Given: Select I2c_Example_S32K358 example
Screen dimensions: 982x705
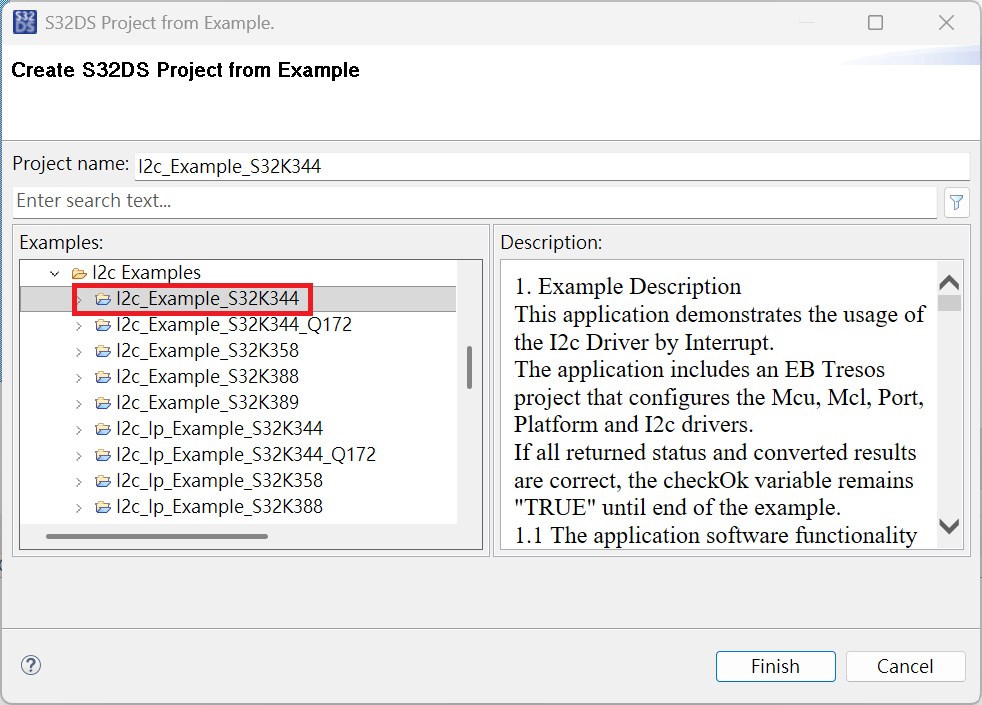Looking at the screenshot, I should click(207, 351).
